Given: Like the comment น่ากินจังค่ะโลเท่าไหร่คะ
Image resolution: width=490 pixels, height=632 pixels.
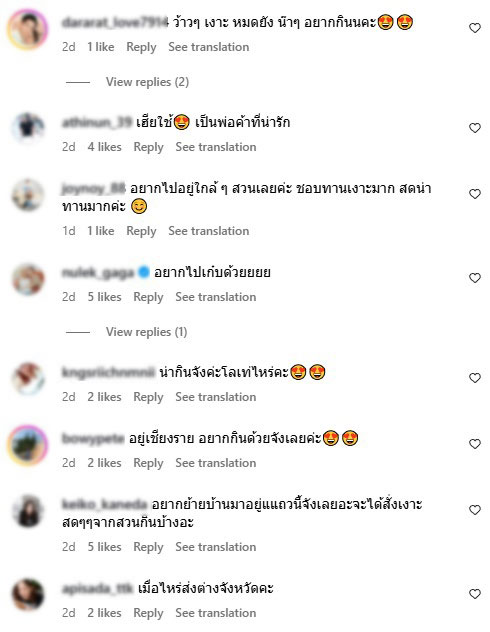Looking at the screenshot, I should click(x=475, y=378).
